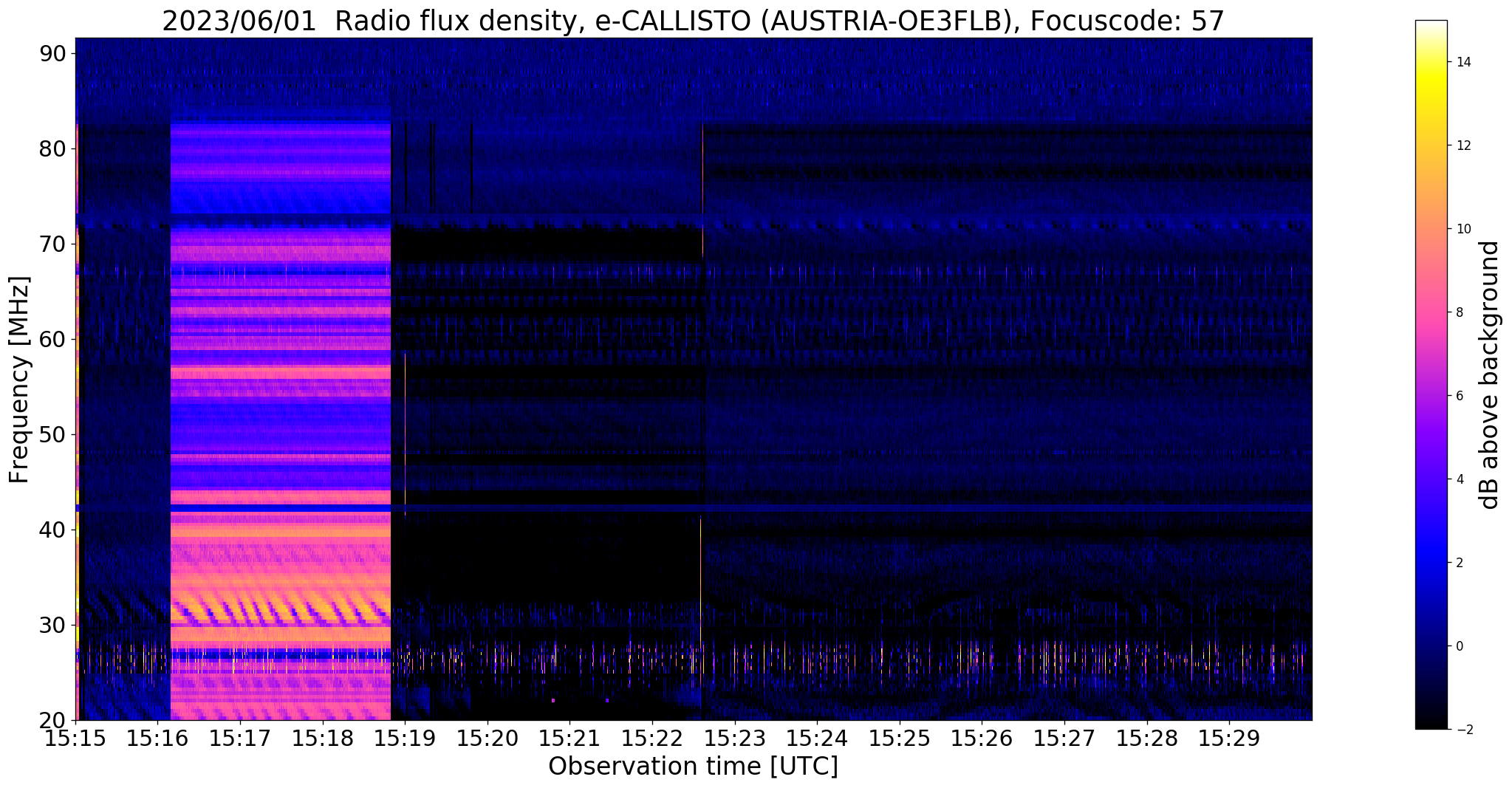Click the colorbar tick label 6
The width and height of the screenshot is (1512, 788).
click(1459, 396)
